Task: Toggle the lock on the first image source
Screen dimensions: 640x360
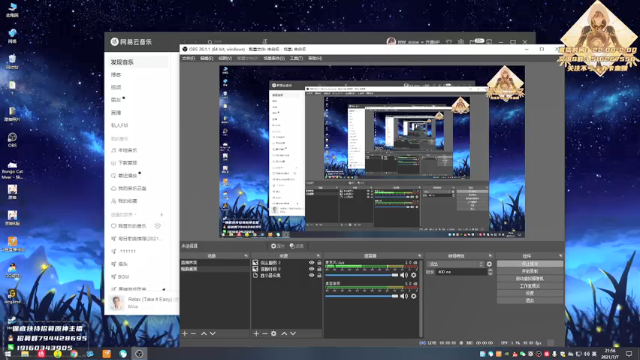Action: pyautogui.click(x=319, y=262)
